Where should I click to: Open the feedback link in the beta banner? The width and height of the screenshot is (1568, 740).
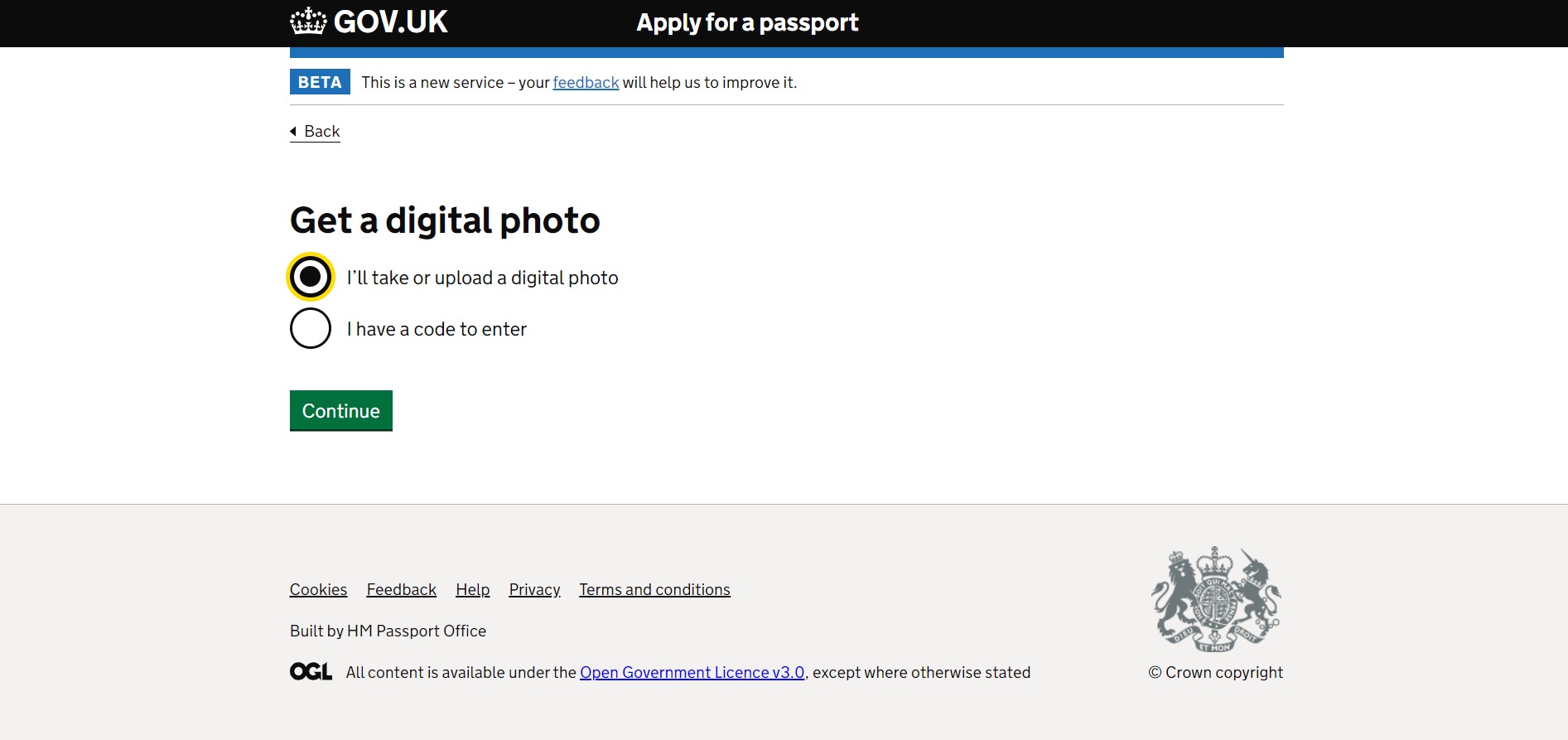point(586,83)
